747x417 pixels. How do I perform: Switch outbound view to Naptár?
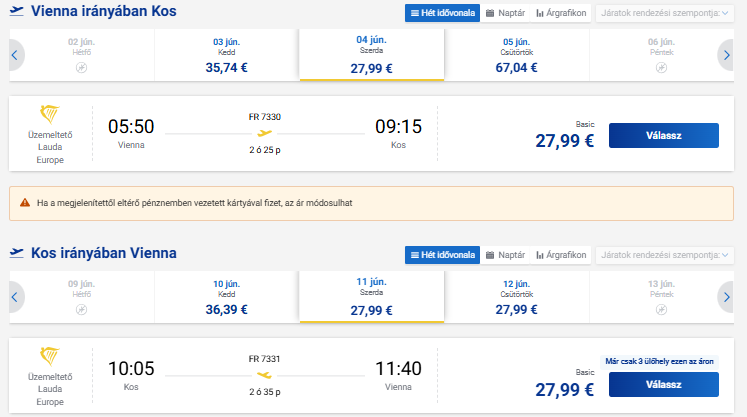click(x=505, y=13)
